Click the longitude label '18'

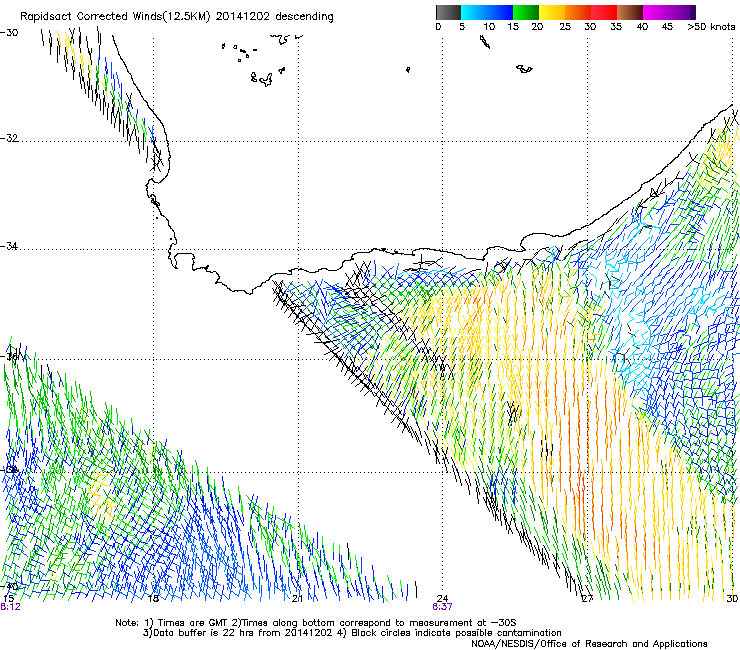point(153,599)
